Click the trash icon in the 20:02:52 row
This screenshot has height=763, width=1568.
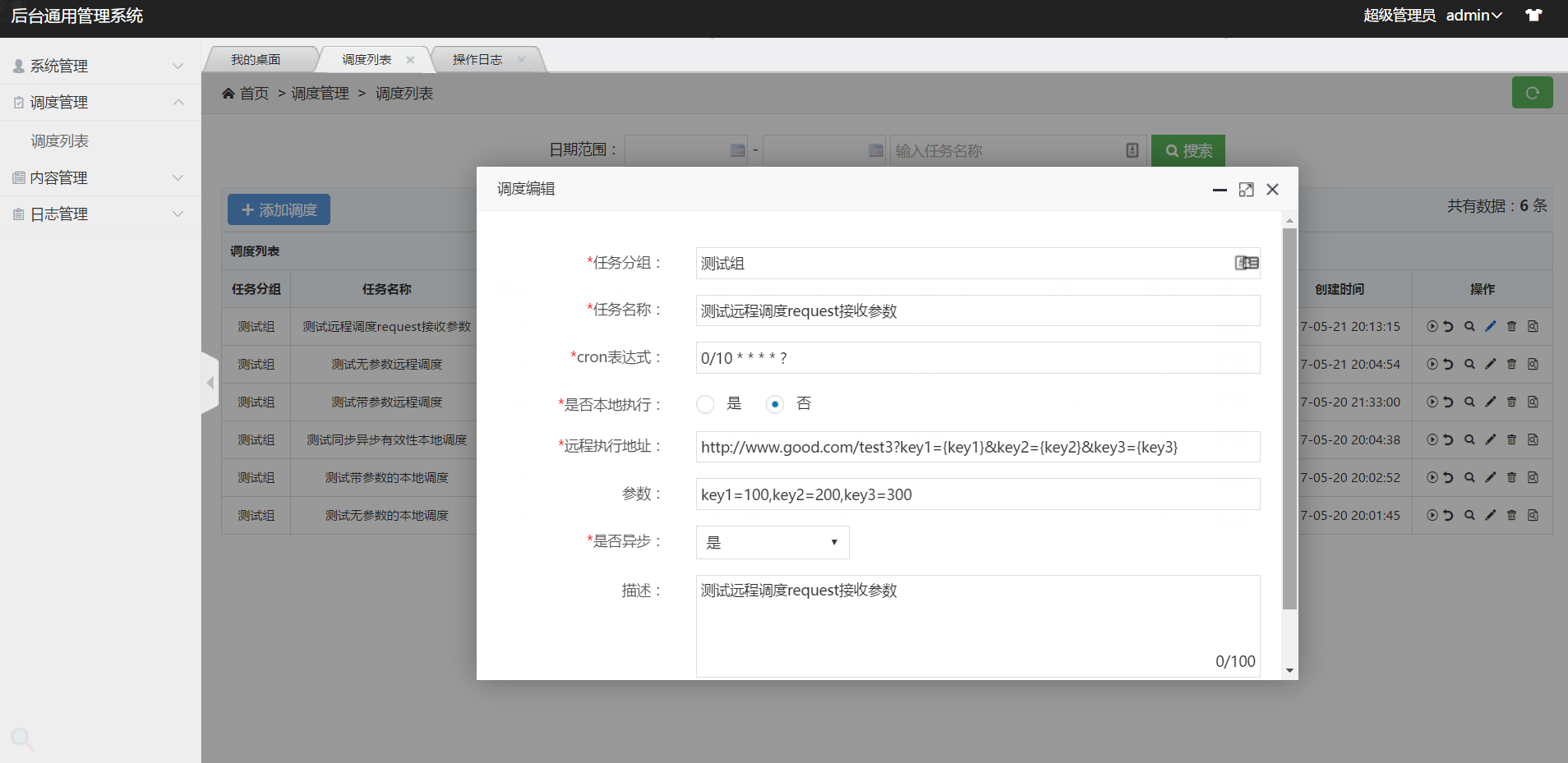(x=1511, y=477)
